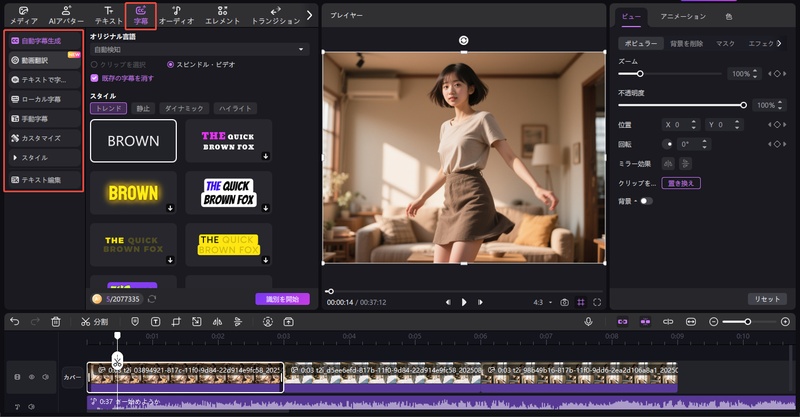Click the position X value stepper
The width and height of the screenshot is (800, 417).
tap(693, 125)
